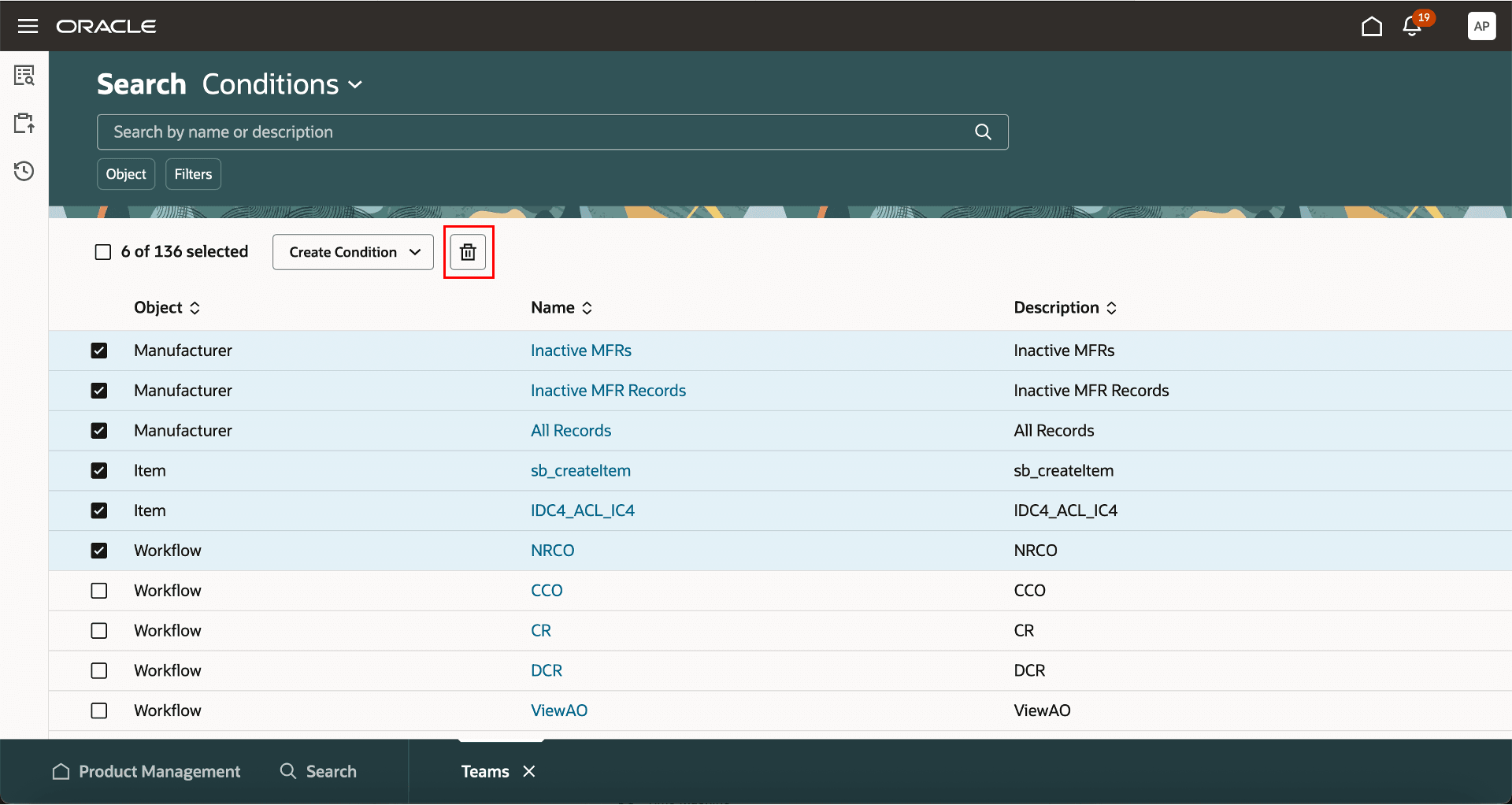Expand the Conditions chevron in the header
Viewport: 1512px width, 805px height.
pos(355,84)
